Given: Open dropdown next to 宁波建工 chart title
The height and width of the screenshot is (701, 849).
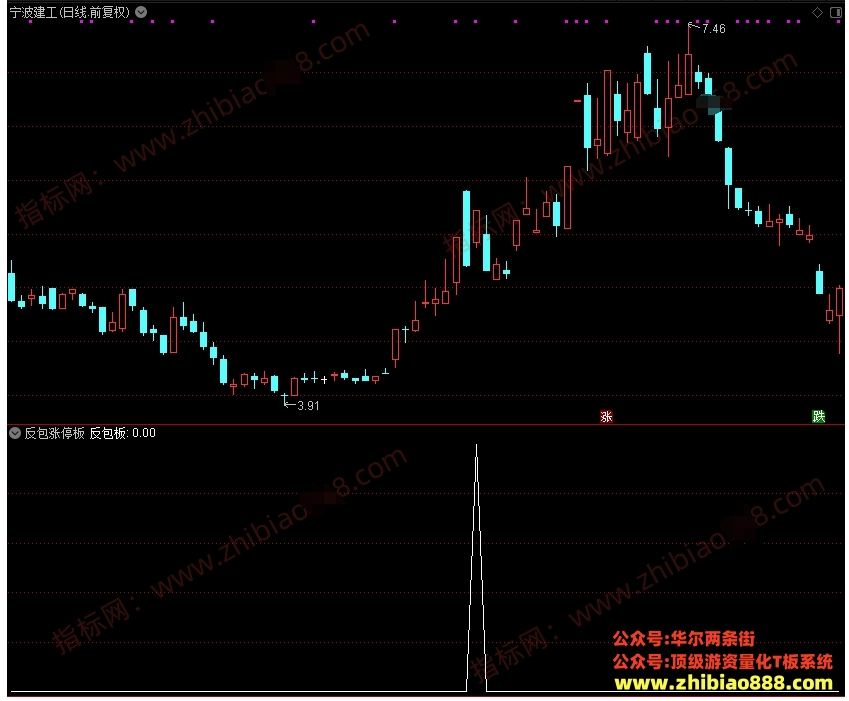Looking at the screenshot, I should (x=141, y=12).
